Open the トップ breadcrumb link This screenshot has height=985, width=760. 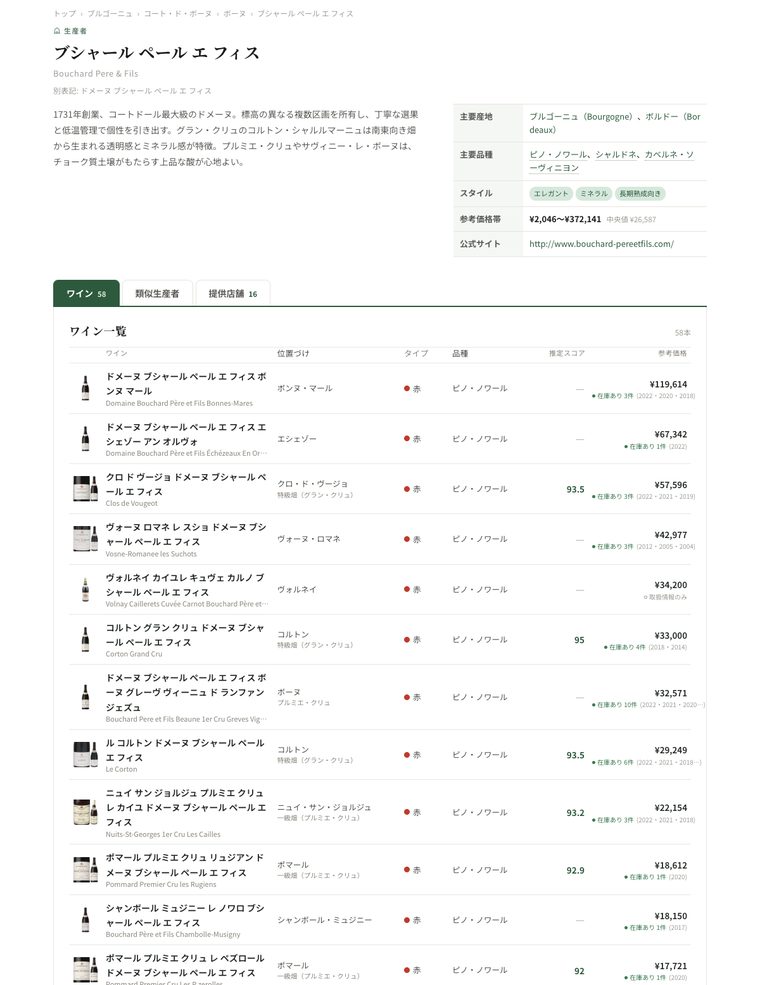click(65, 13)
